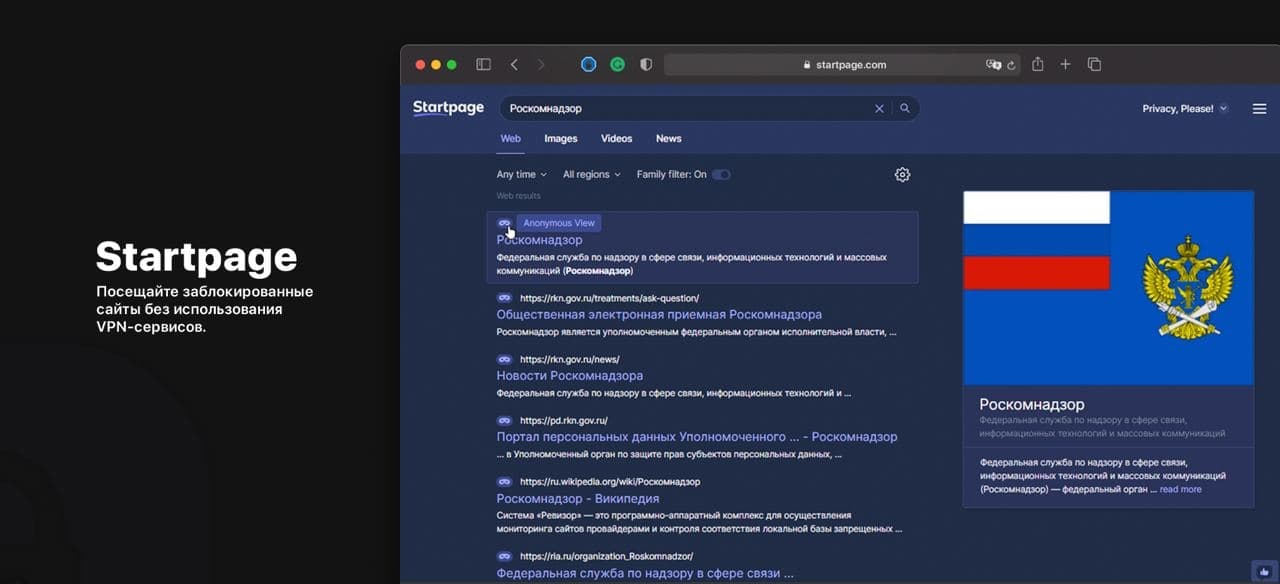Click the translate icon in address bar

pyautogui.click(x=993, y=64)
